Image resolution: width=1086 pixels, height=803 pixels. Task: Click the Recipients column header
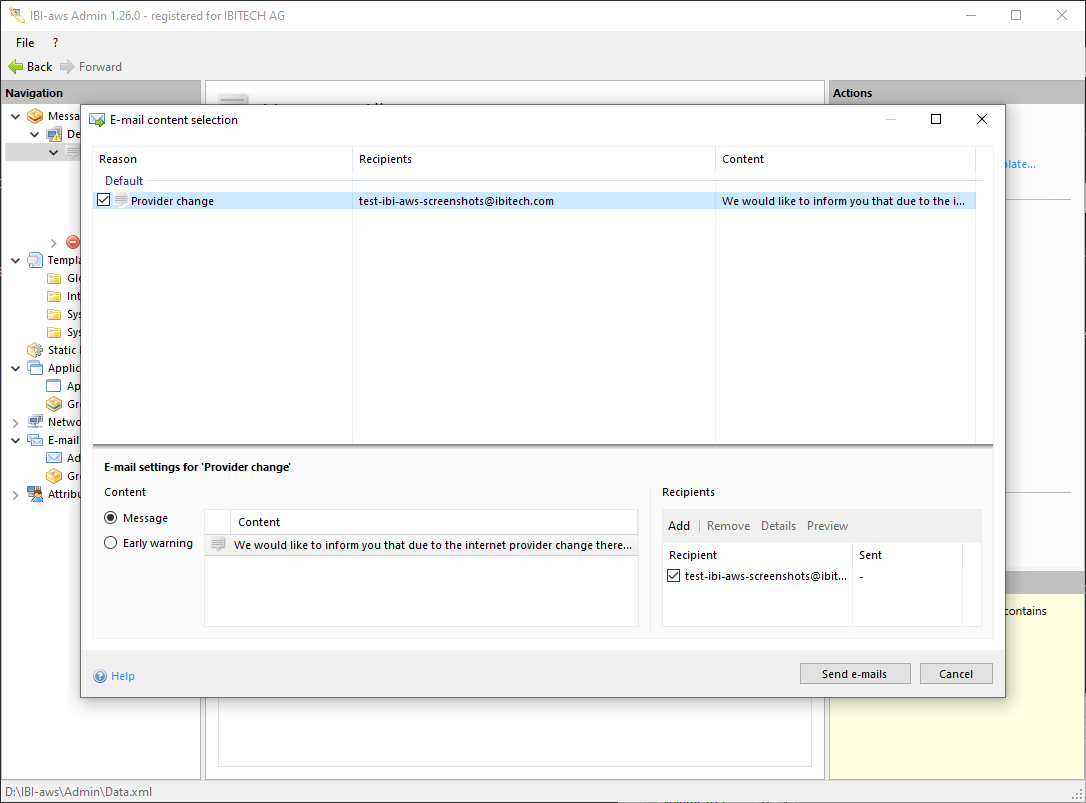(x=385, y=159)
